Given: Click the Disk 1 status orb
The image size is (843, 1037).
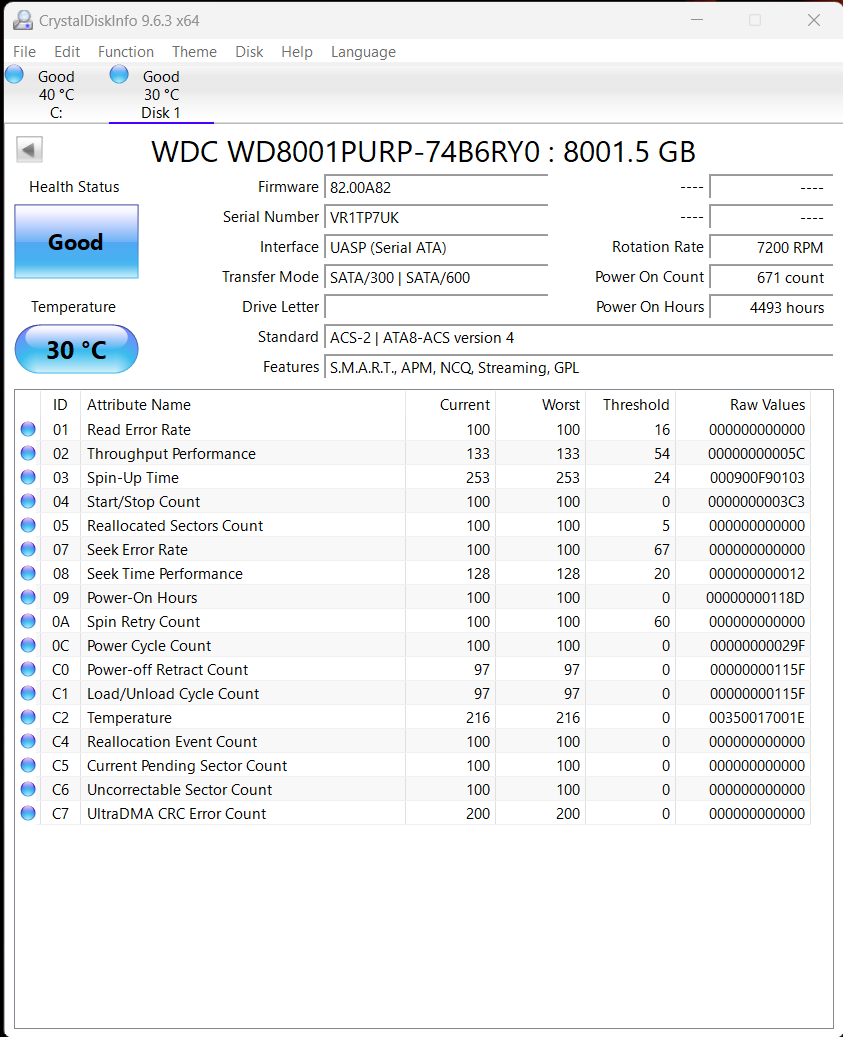Looking at the screenshot, I should 119,74.
